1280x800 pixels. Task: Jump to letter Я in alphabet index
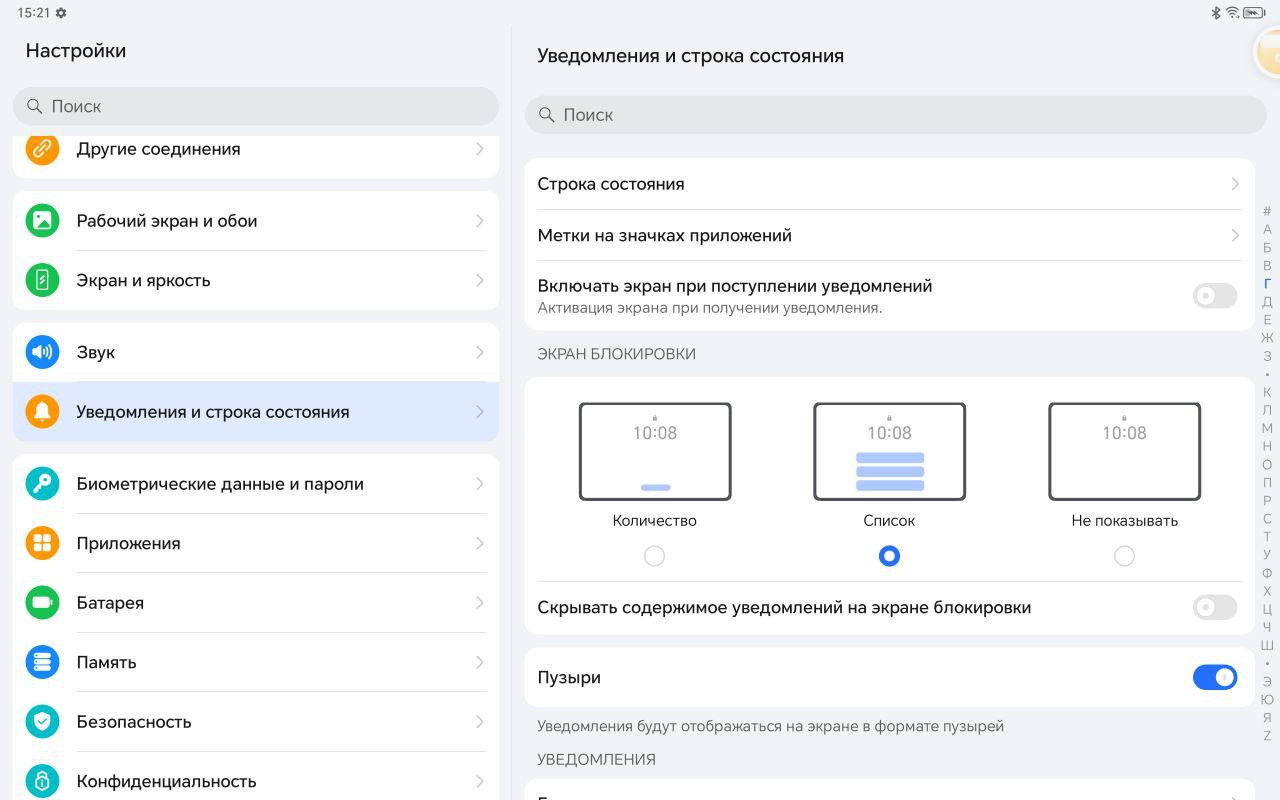coord(1267,717)
